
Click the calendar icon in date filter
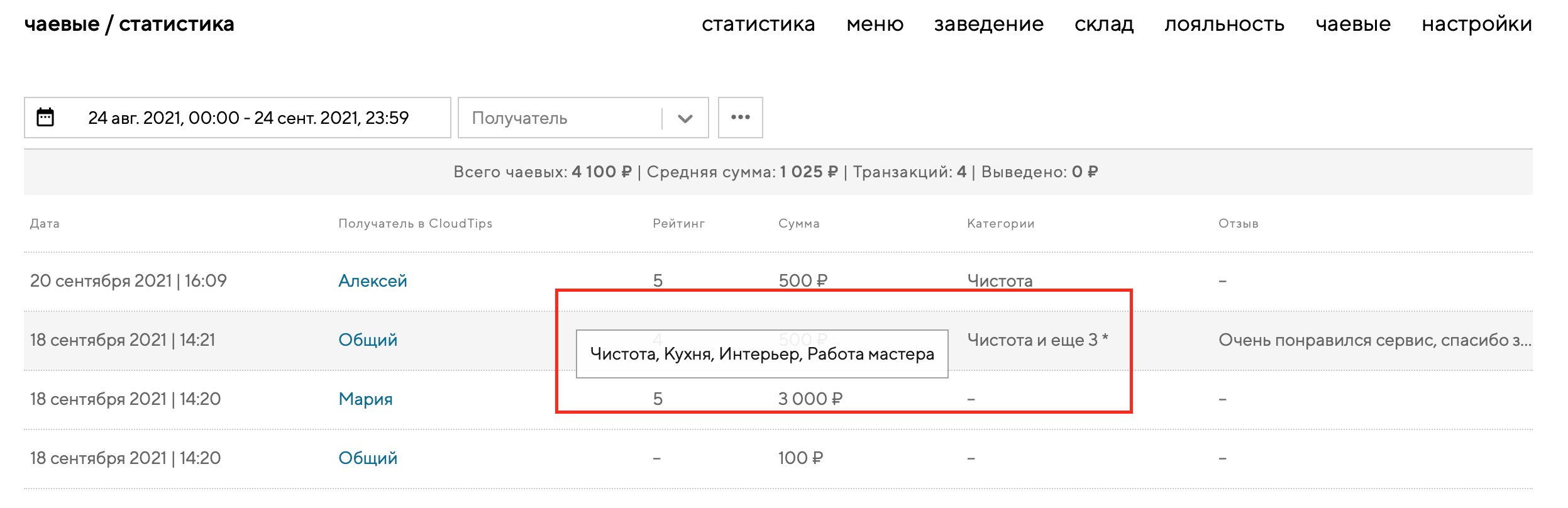point(45,118)
